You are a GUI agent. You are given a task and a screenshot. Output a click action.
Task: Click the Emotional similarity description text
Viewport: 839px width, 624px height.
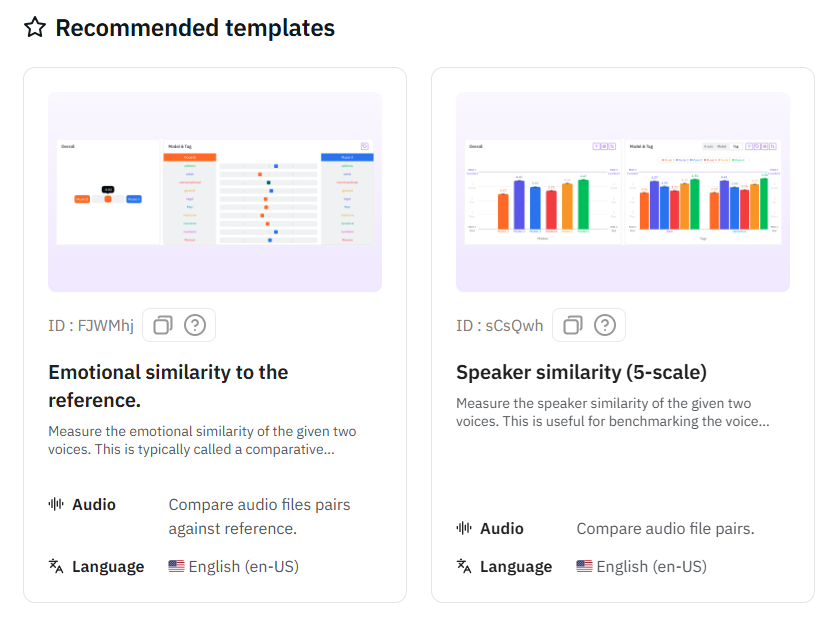202,441
